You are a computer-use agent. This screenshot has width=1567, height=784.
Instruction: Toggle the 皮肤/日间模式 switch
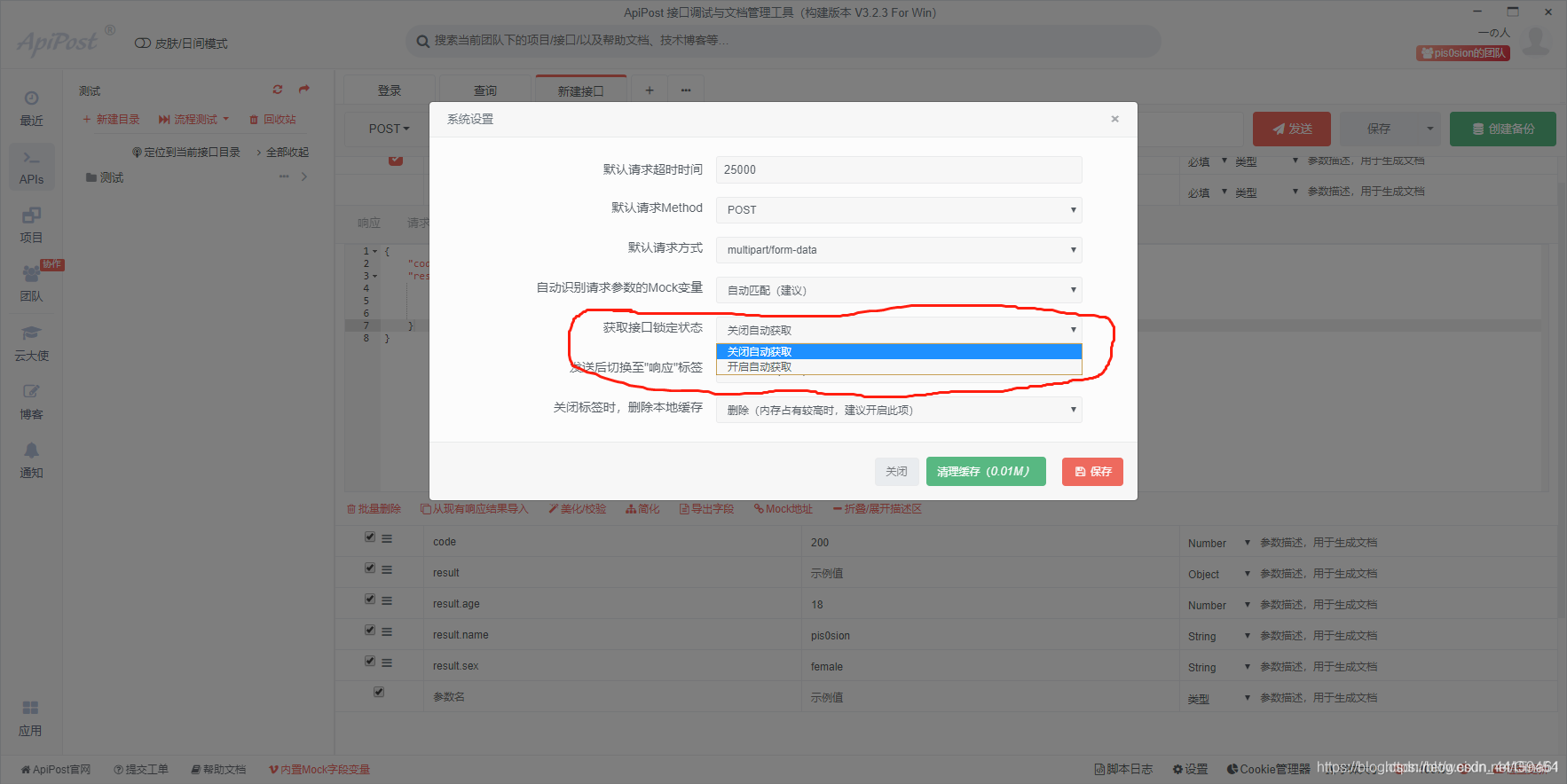pyautogui.click(x=142, y=43)
